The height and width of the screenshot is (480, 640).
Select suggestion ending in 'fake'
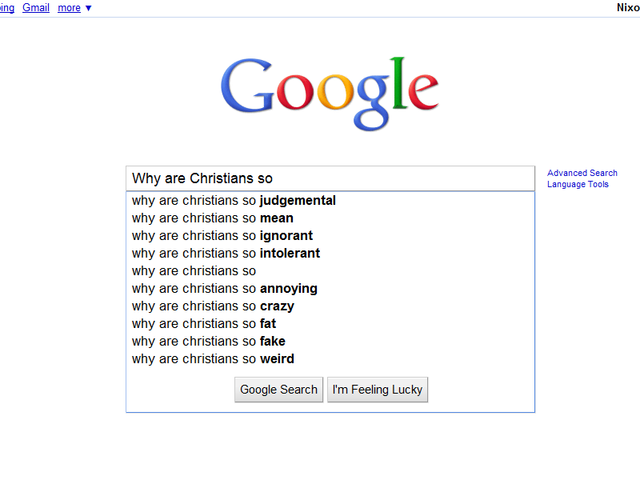pos(330,341)
